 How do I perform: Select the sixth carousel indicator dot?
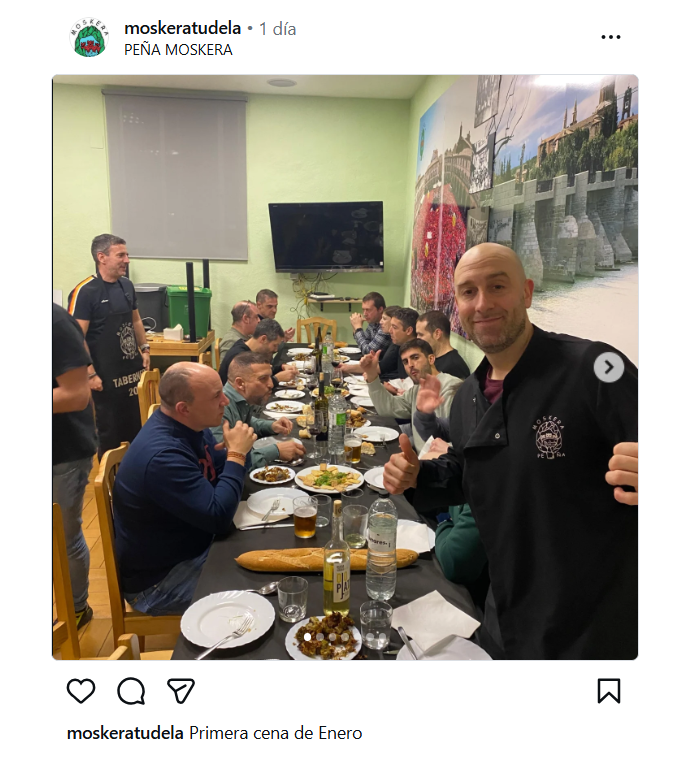pos(370,637)
